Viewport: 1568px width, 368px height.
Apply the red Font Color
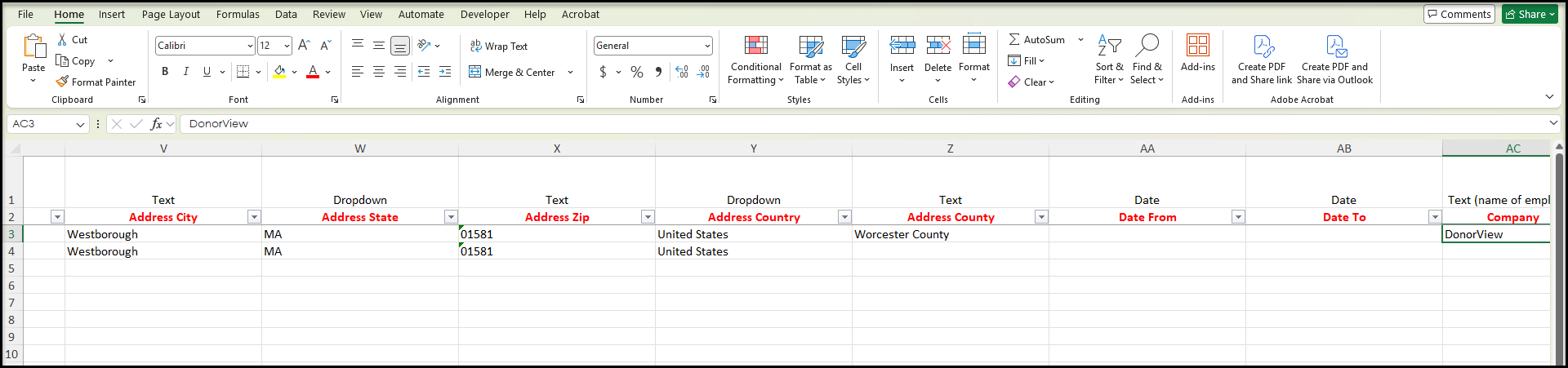coord(313,72)
